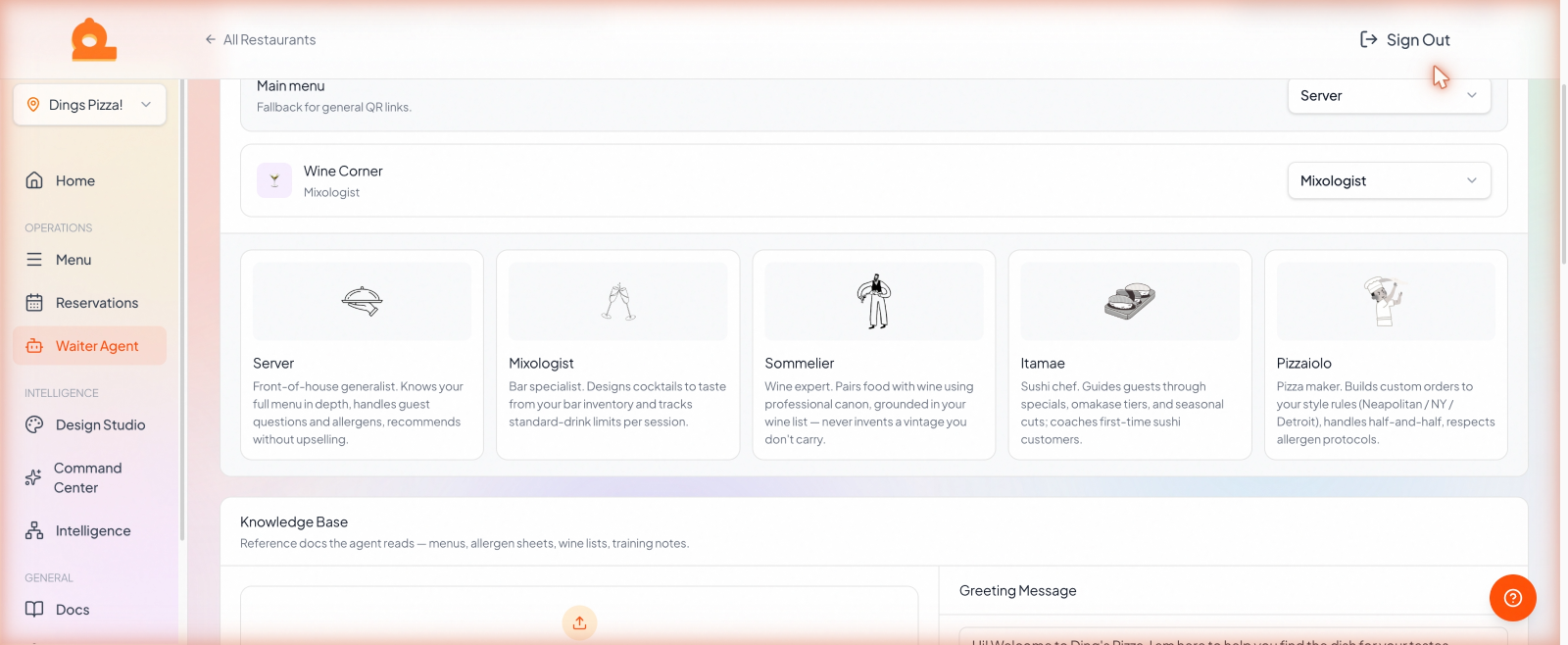Click the Docs book icon
This screenshot has width=1568, height=645.
click(34, 609)
